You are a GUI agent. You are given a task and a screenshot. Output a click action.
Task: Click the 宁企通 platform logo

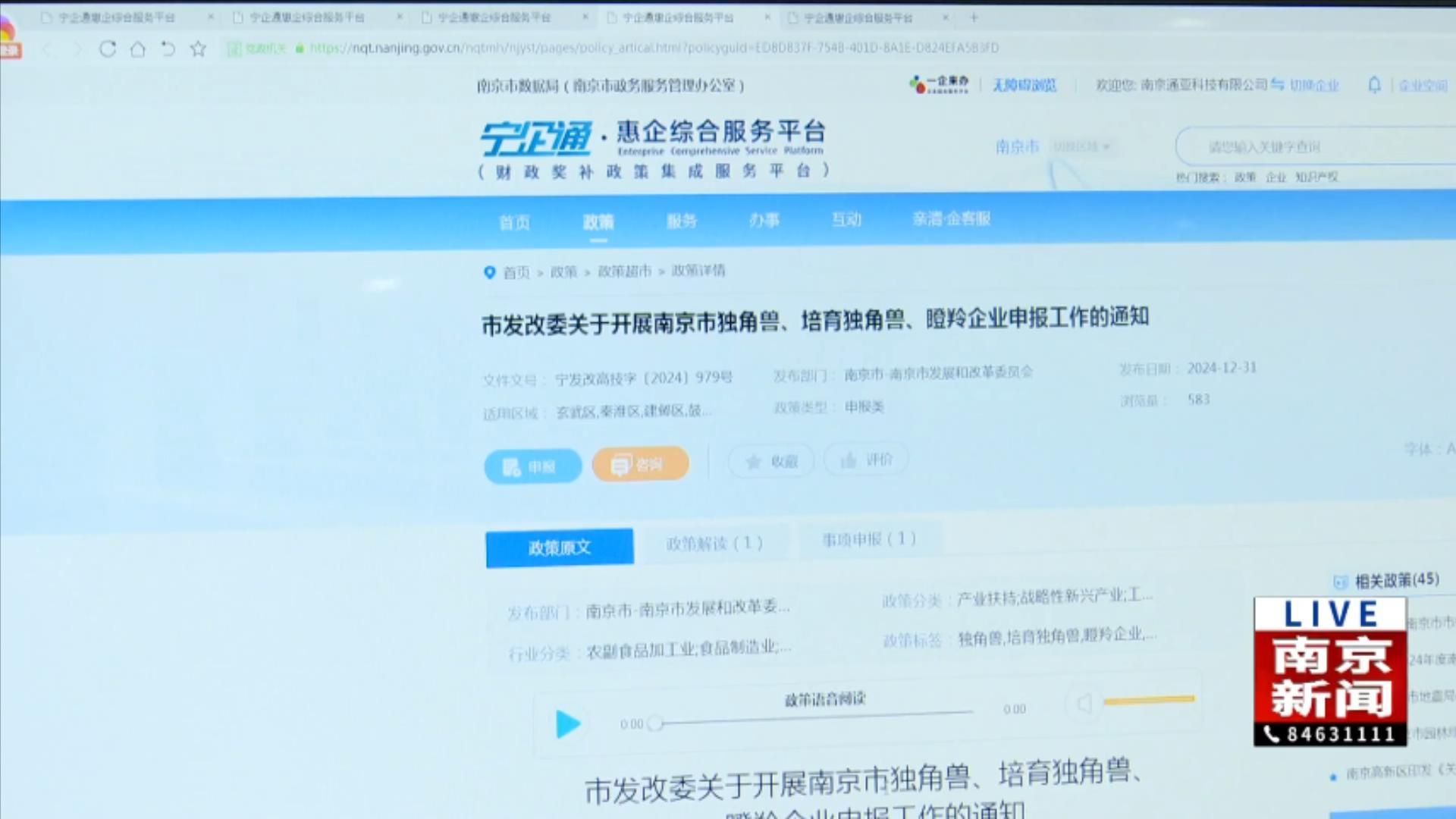535,138
